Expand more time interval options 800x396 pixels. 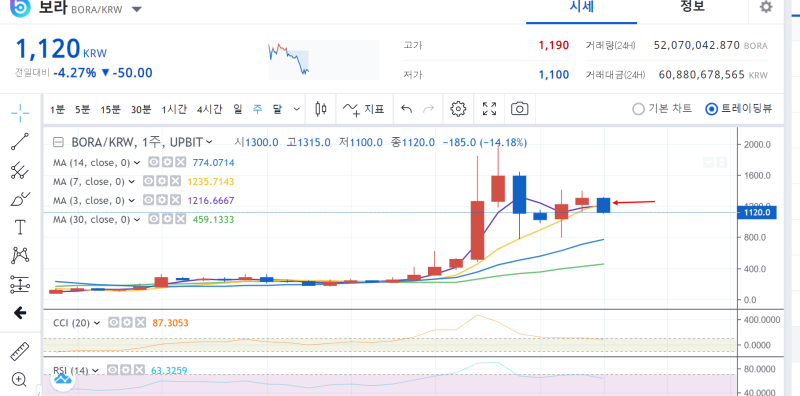[x=297, y=109]
